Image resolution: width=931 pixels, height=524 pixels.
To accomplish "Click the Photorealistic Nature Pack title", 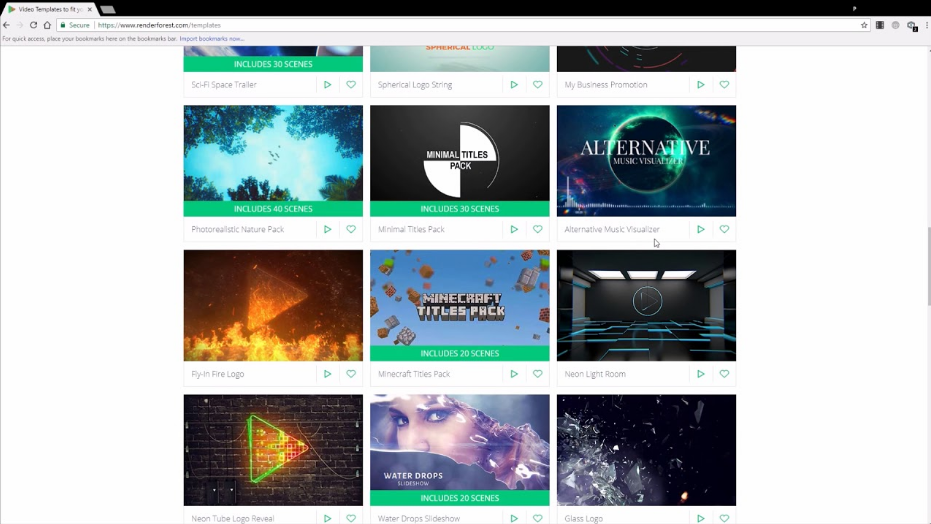I will (x=238, y=229).
